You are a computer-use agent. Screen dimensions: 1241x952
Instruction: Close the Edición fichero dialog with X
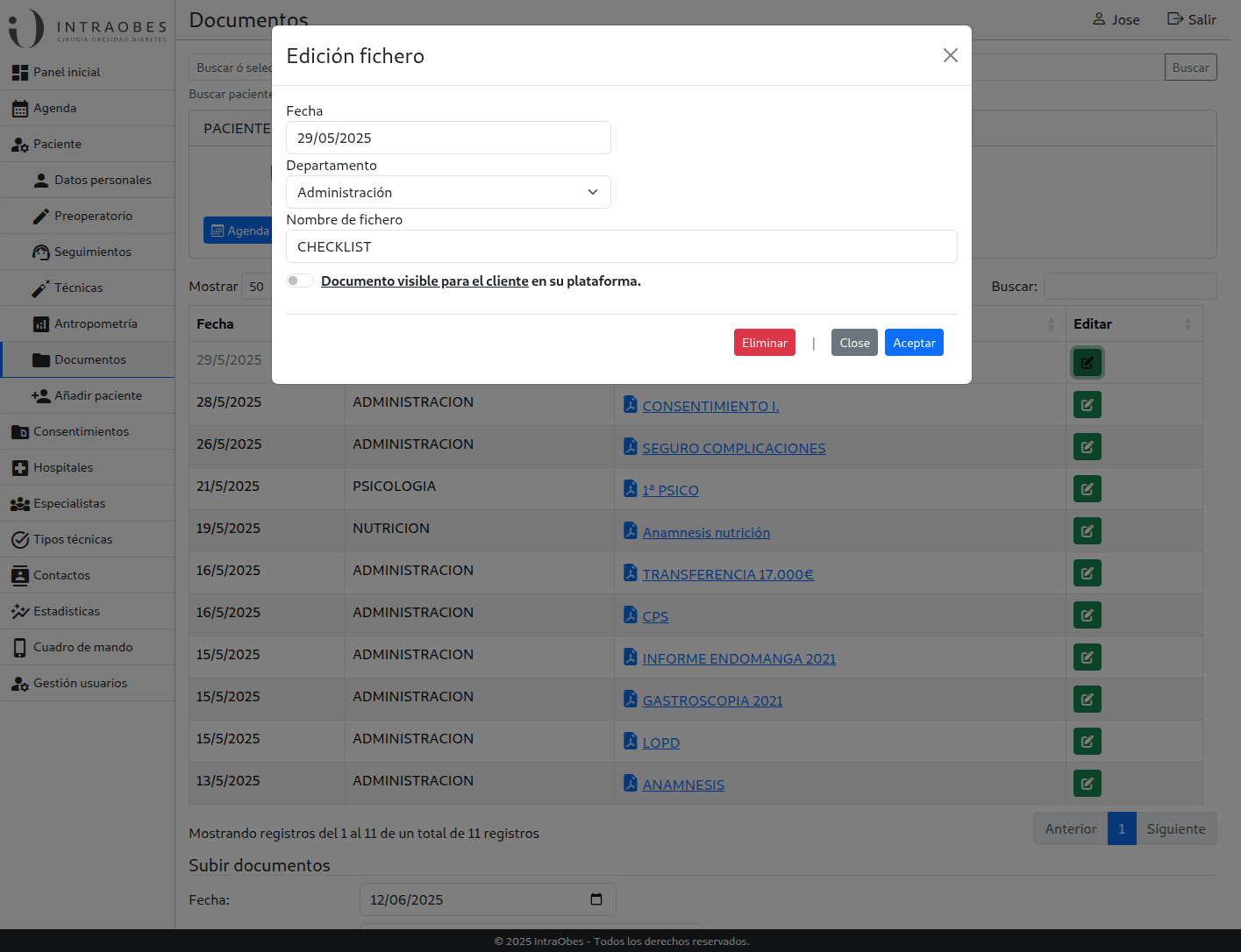click(x=950, y=55)
